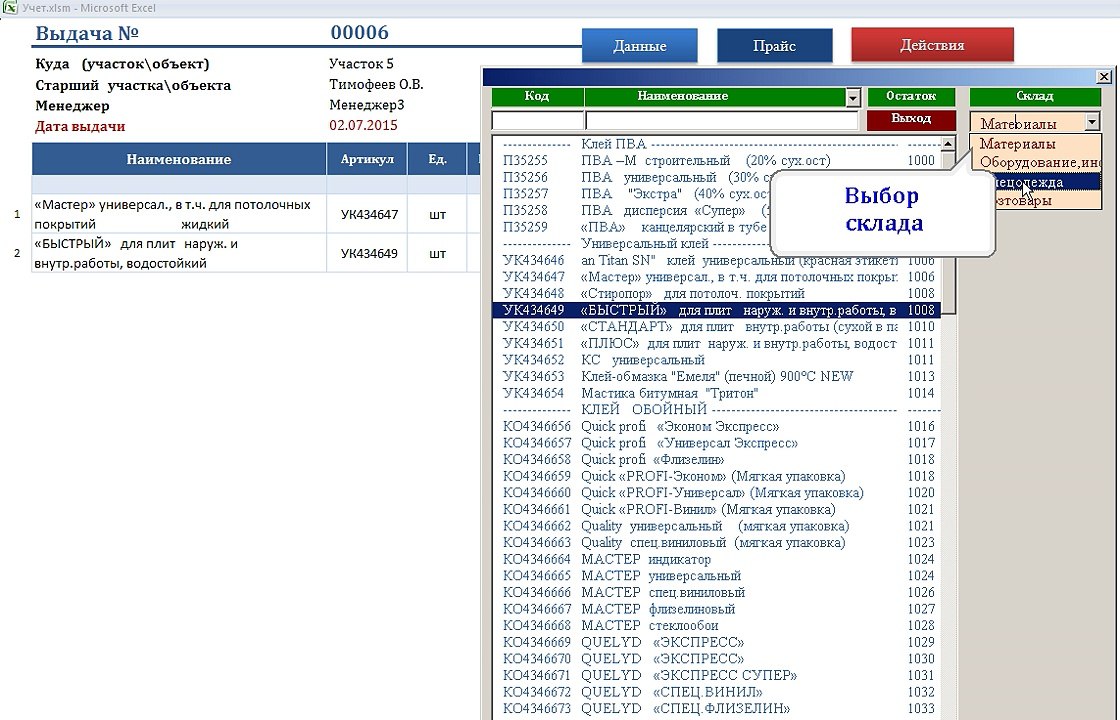Screen dimensions: 1120x720
Task: Select row УК434650 «СТАНДАРТ»
Action: (x=717, y=326)
